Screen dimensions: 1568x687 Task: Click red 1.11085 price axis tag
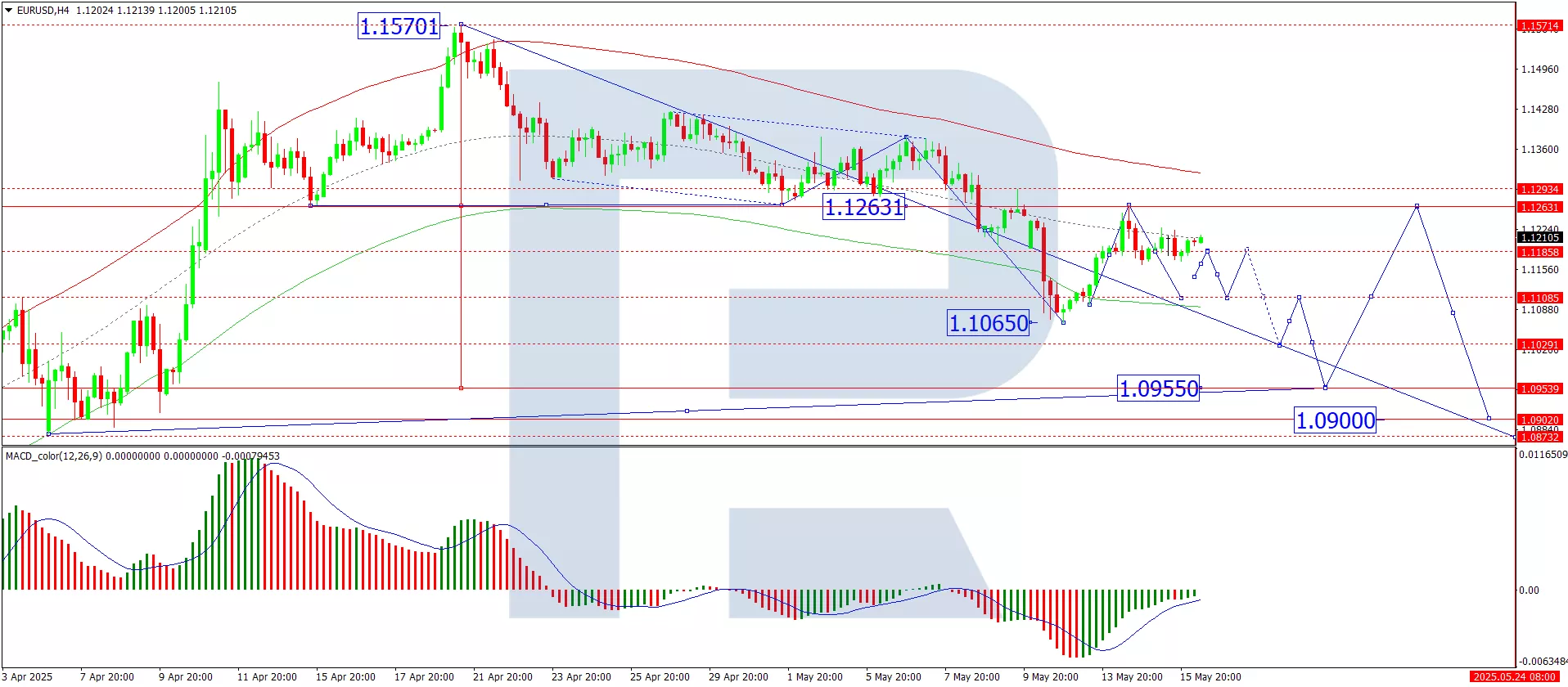1539,298
